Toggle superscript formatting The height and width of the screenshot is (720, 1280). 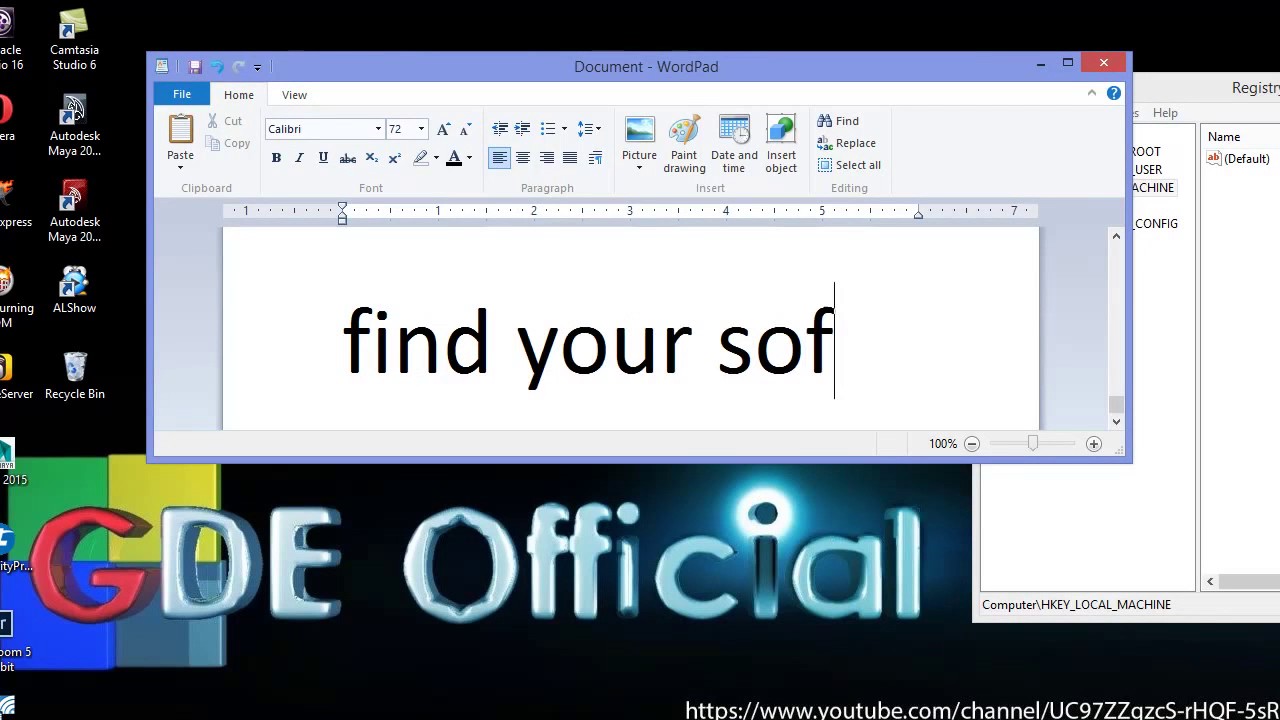[394, 158]
